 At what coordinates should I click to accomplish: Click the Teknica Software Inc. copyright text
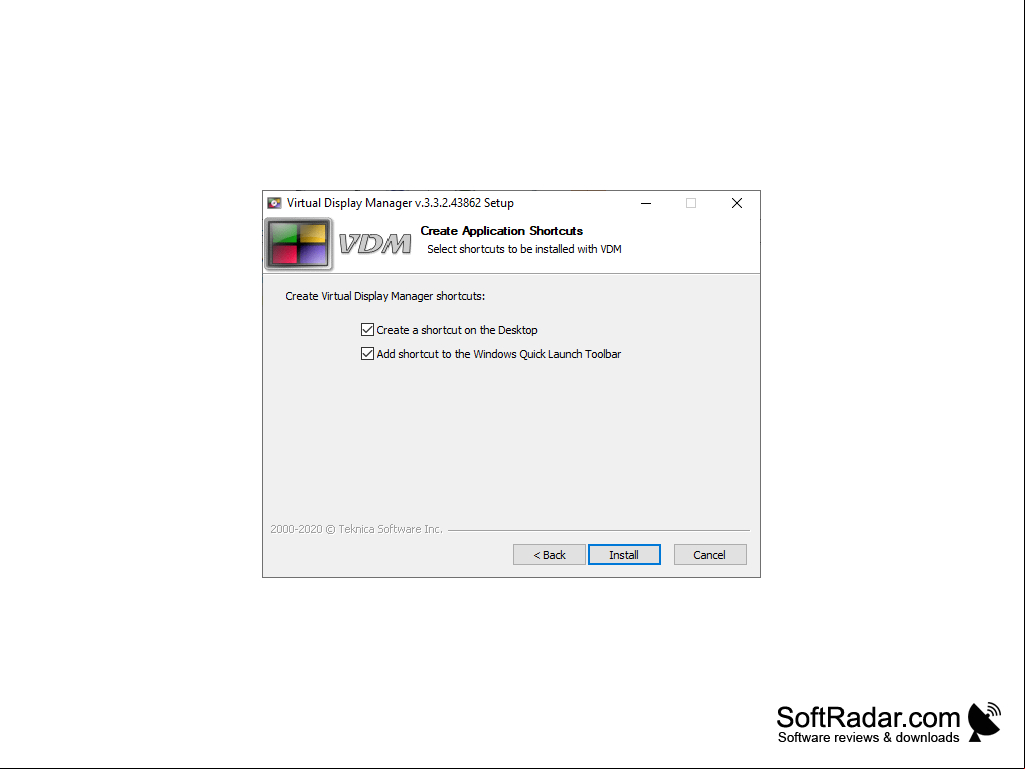coord(356,529)
